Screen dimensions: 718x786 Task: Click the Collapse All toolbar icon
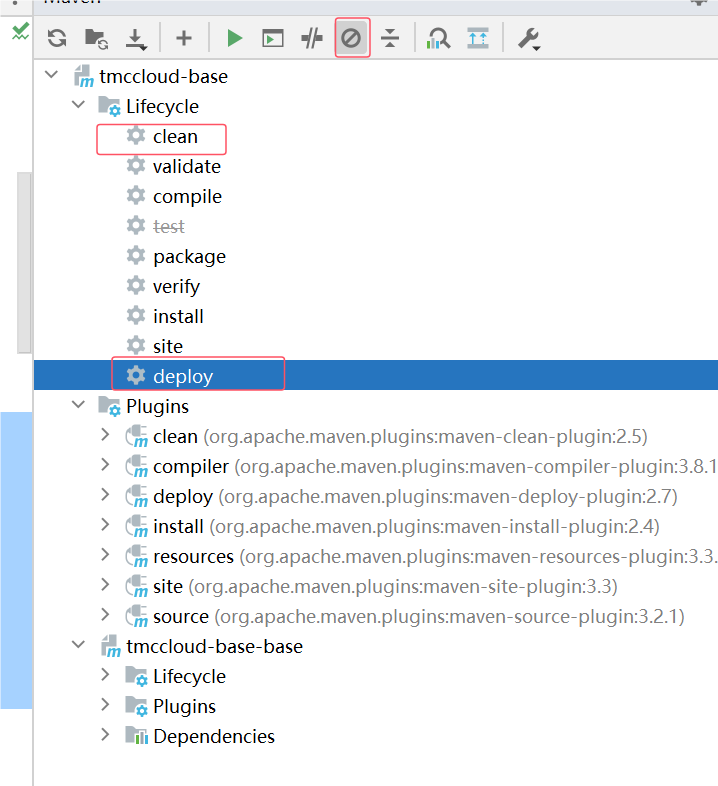coord(390,39)
